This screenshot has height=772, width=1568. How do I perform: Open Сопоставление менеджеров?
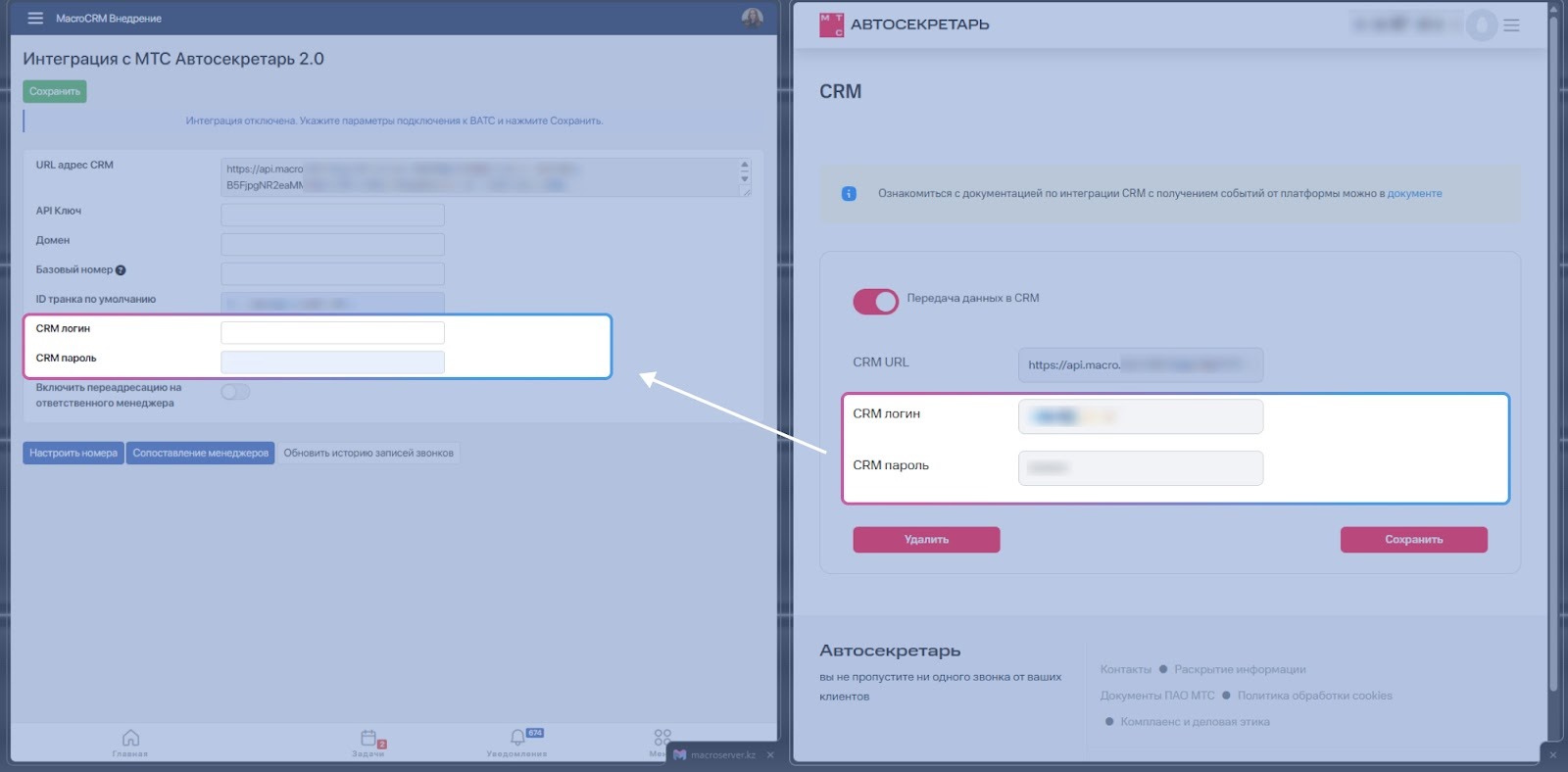[200, 453]
